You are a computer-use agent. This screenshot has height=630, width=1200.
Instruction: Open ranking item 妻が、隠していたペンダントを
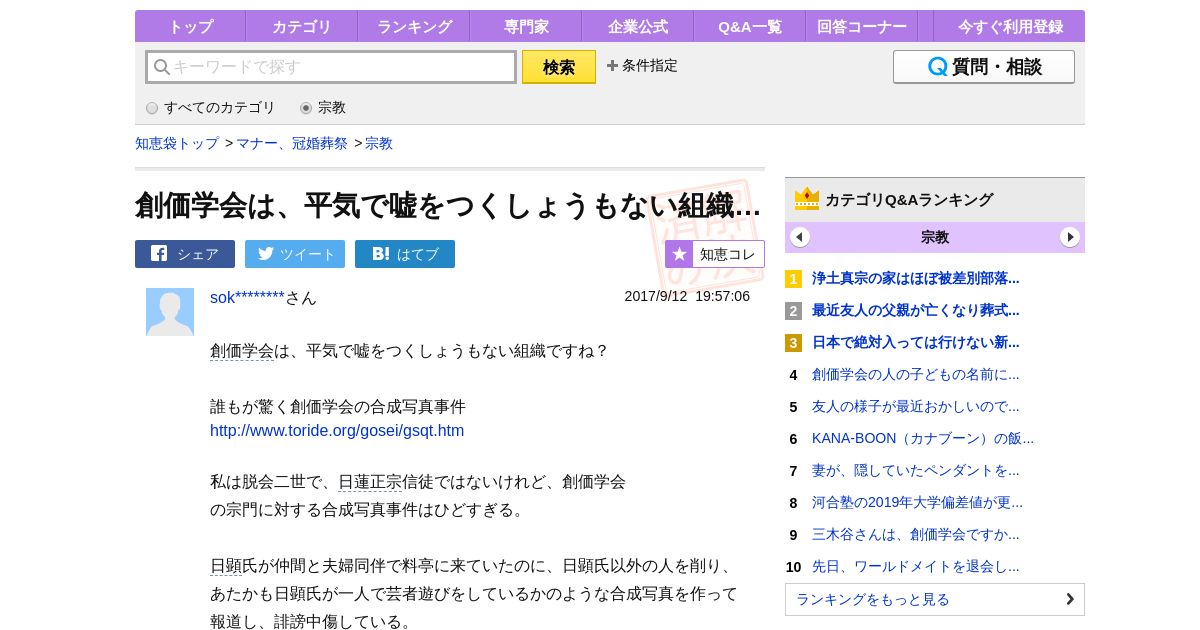click(916, 470)
